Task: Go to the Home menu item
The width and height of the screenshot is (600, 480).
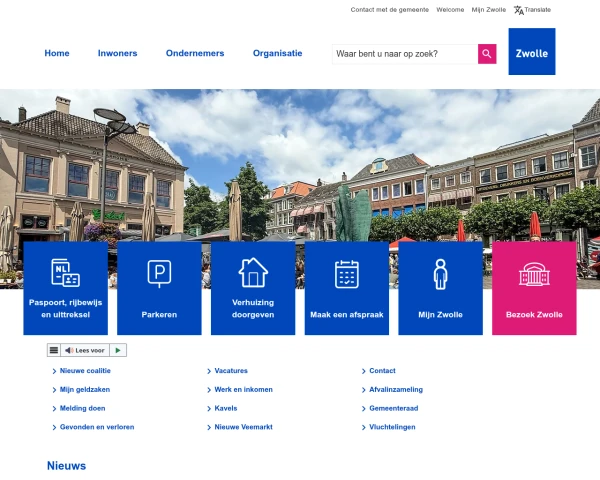Action: pyautogui.click(x=57, y=53)
